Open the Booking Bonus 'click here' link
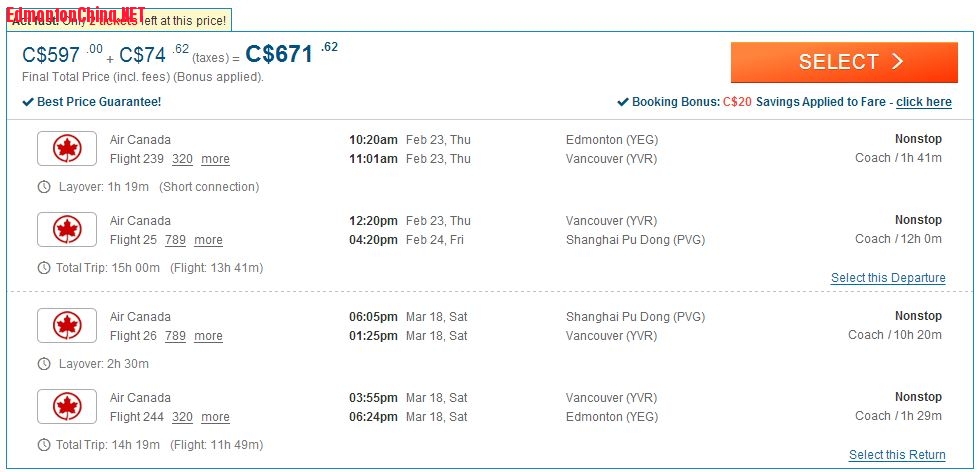979x472 pixels. (923, 102)
